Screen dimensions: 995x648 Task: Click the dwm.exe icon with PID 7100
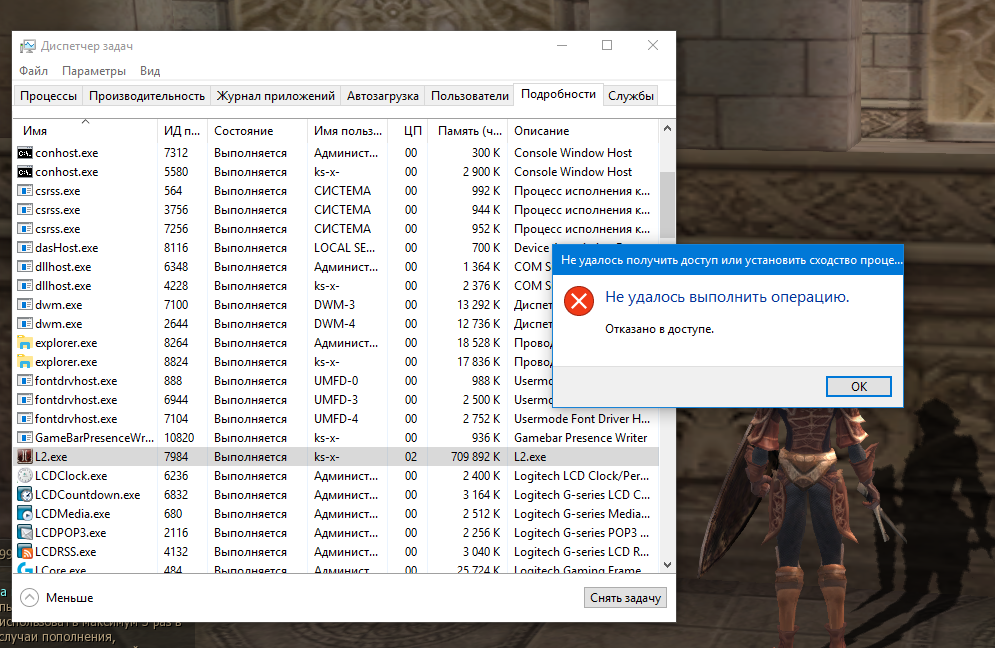25,305
